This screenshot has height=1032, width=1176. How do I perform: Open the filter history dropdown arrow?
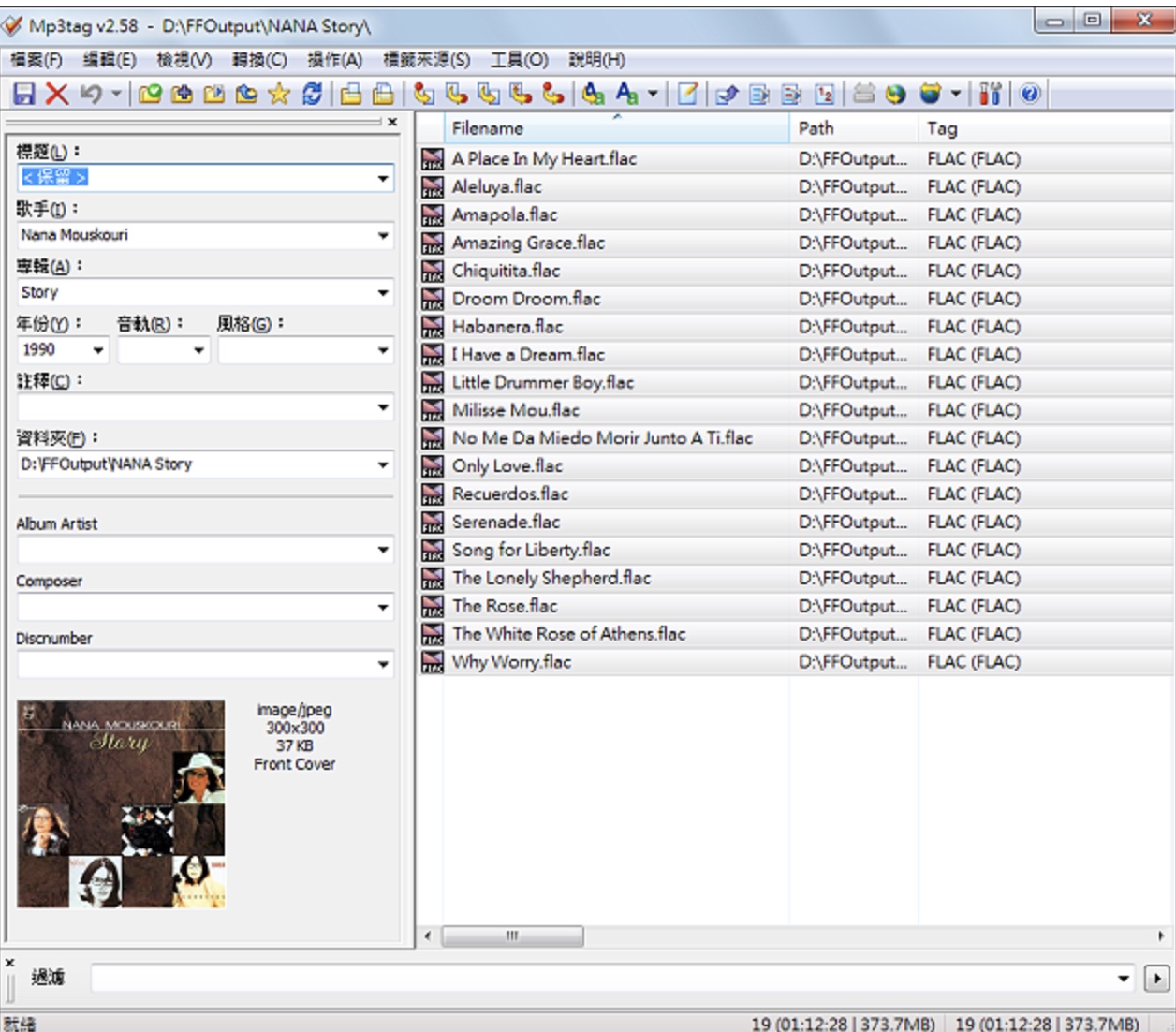coord(1124,979)
